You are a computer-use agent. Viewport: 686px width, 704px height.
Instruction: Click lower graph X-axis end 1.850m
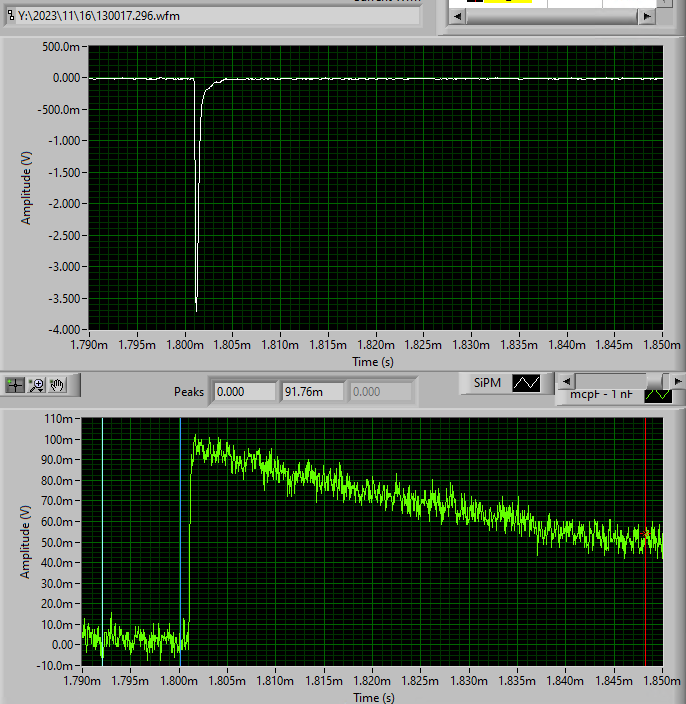pos(662,681)
